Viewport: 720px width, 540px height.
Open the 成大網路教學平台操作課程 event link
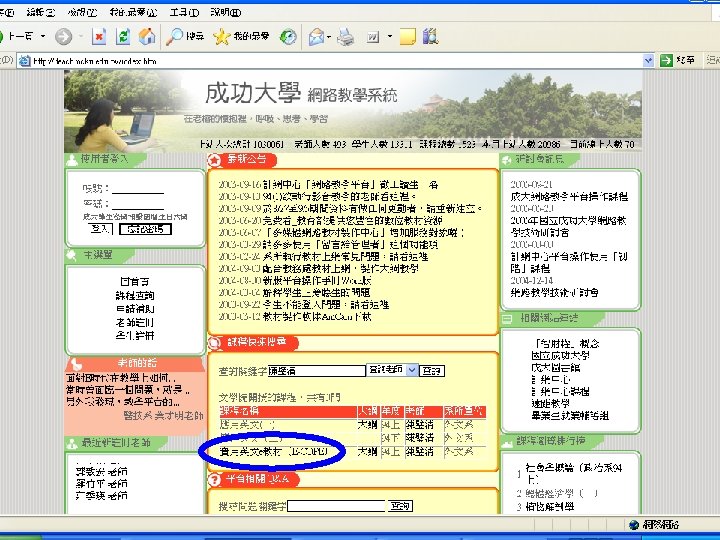(x=569, y=197)
